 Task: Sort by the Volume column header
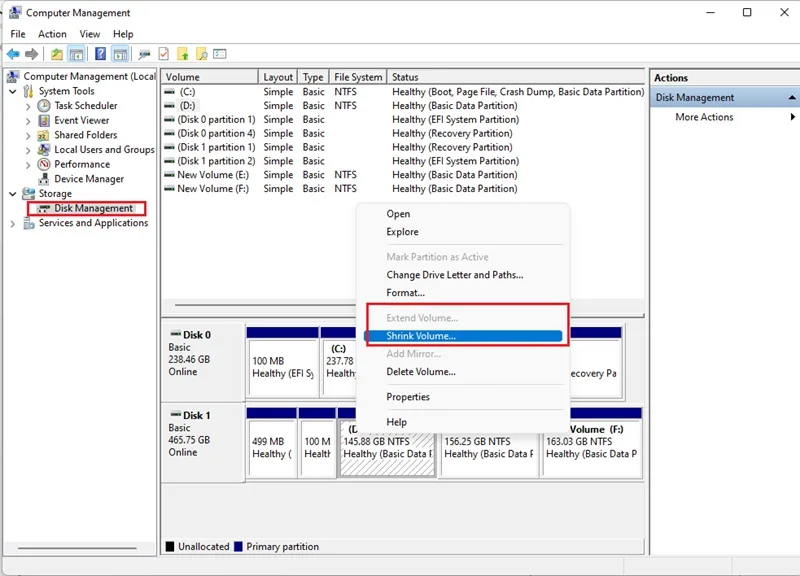tap(210, 77)
